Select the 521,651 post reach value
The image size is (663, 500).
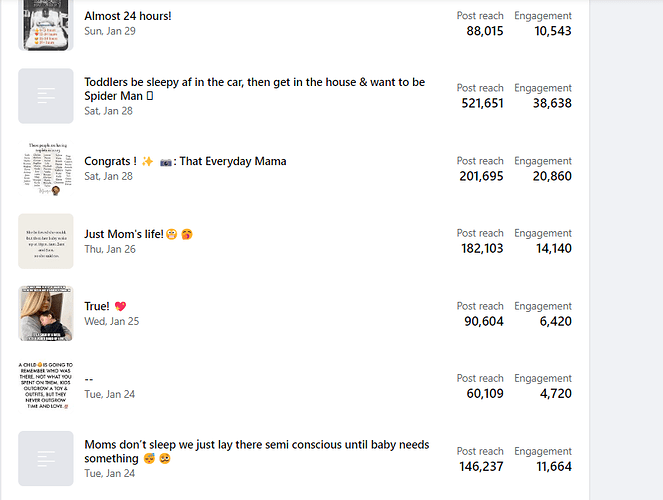tap(482, 103)
